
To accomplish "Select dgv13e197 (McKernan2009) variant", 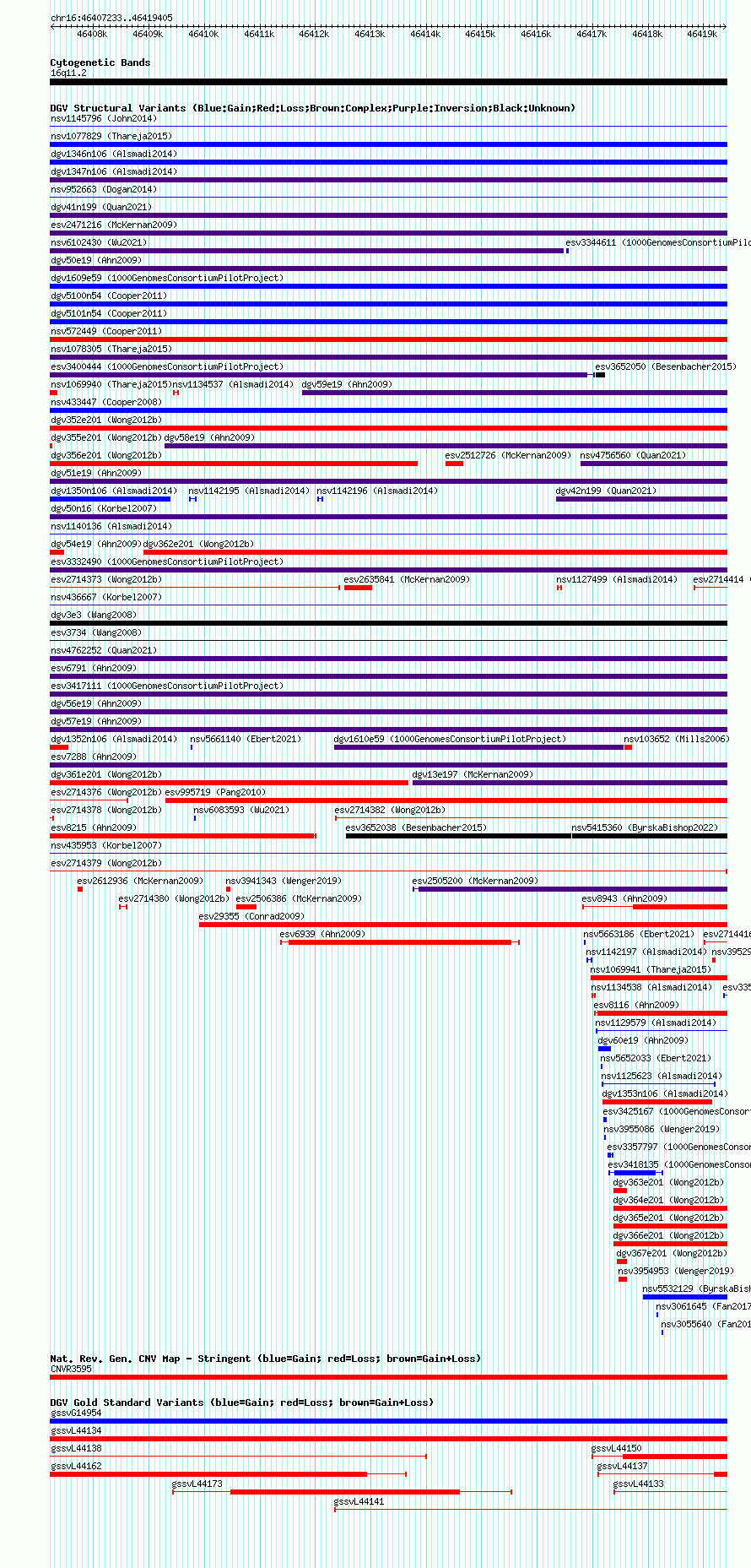I will pyautogui.click(x=473, y=774).
